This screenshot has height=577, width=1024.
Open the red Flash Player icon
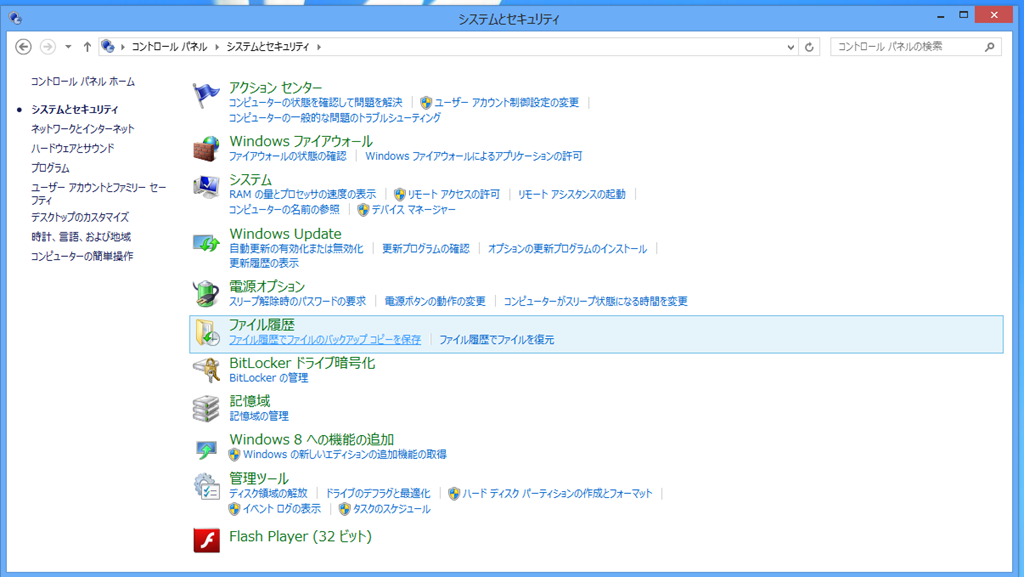point(206,540)
